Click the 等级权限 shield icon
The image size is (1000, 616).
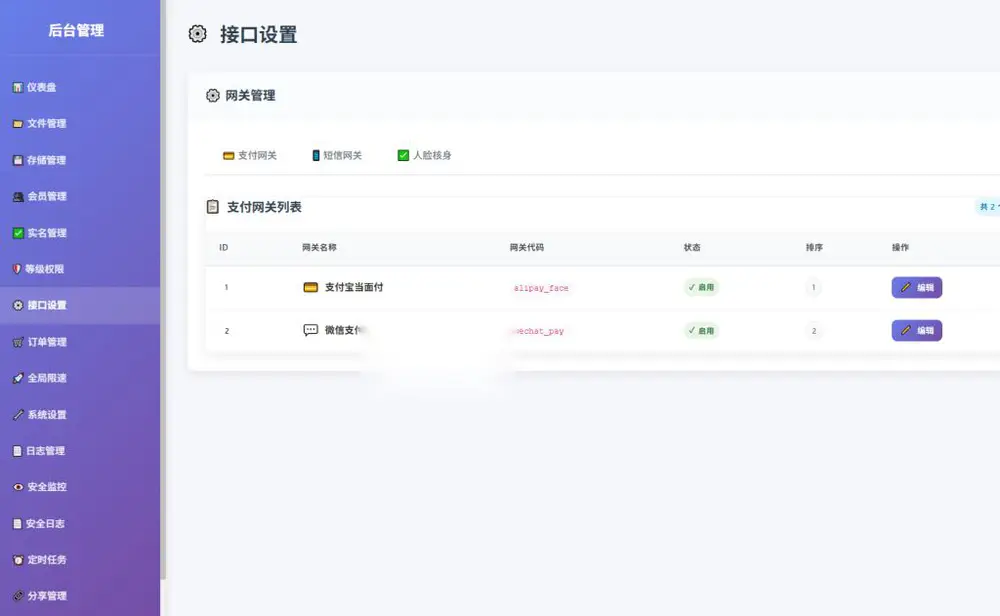click(x=17, y=269)
